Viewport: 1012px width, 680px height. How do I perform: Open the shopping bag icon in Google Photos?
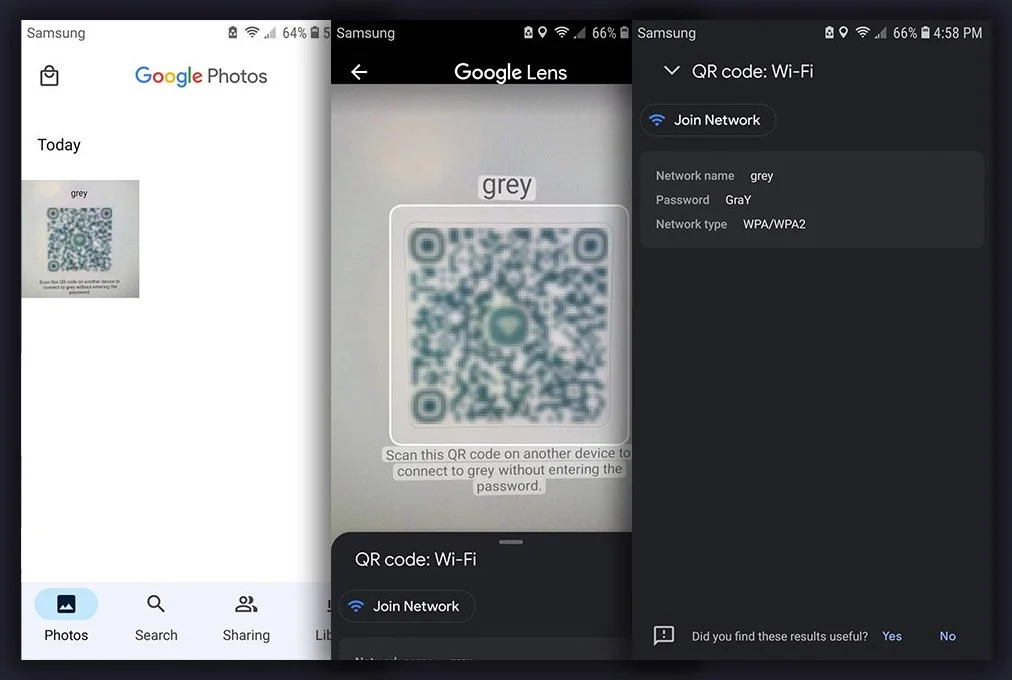coord(49,76)
